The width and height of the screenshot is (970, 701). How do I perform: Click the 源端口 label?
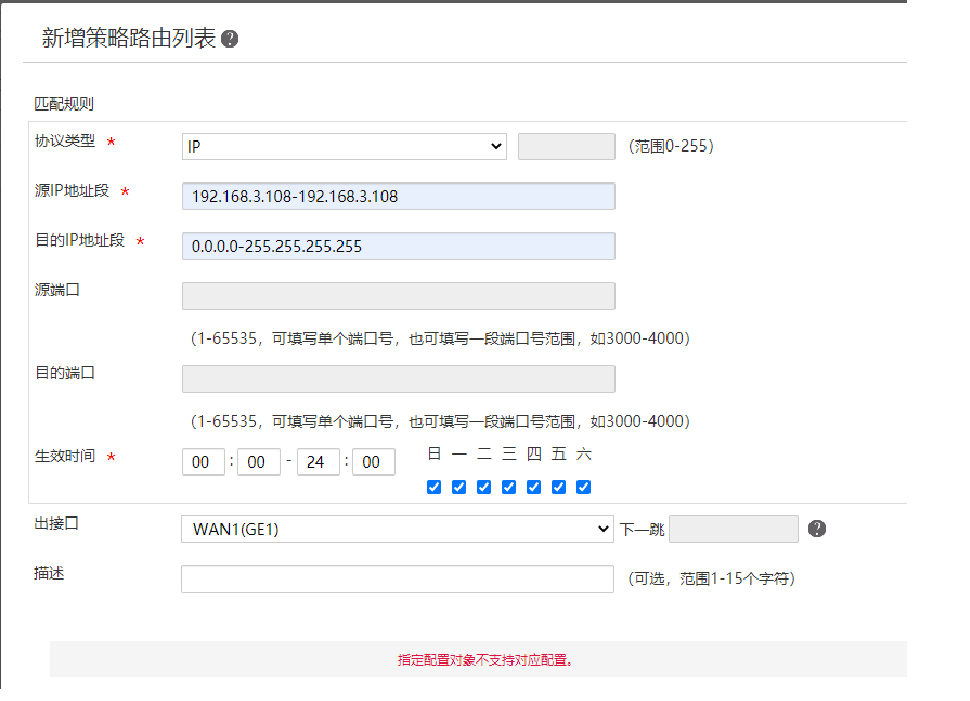57,290
